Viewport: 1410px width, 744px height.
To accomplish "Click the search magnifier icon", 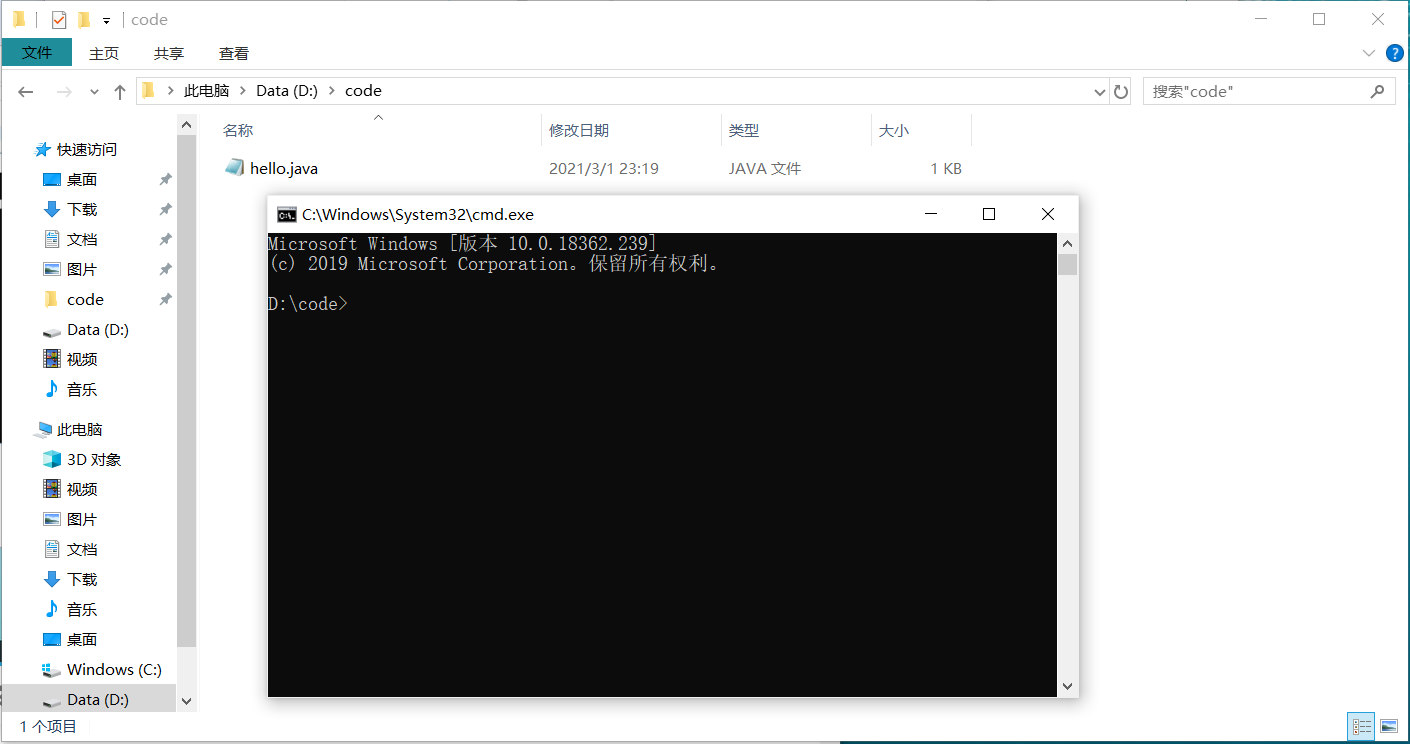I will (x=1378, y=91).
